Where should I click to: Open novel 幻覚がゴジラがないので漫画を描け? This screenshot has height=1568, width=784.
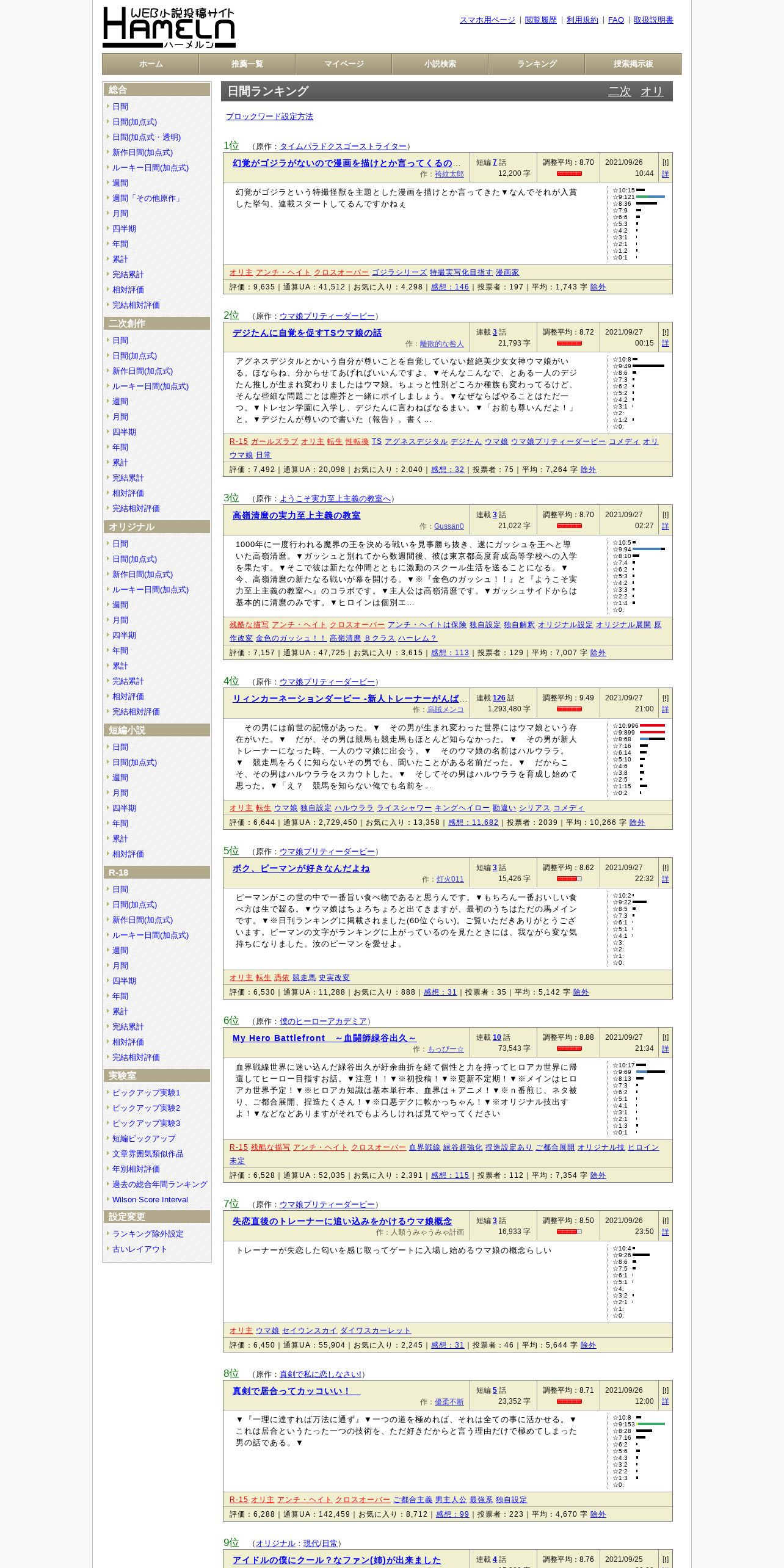[346, 163]
